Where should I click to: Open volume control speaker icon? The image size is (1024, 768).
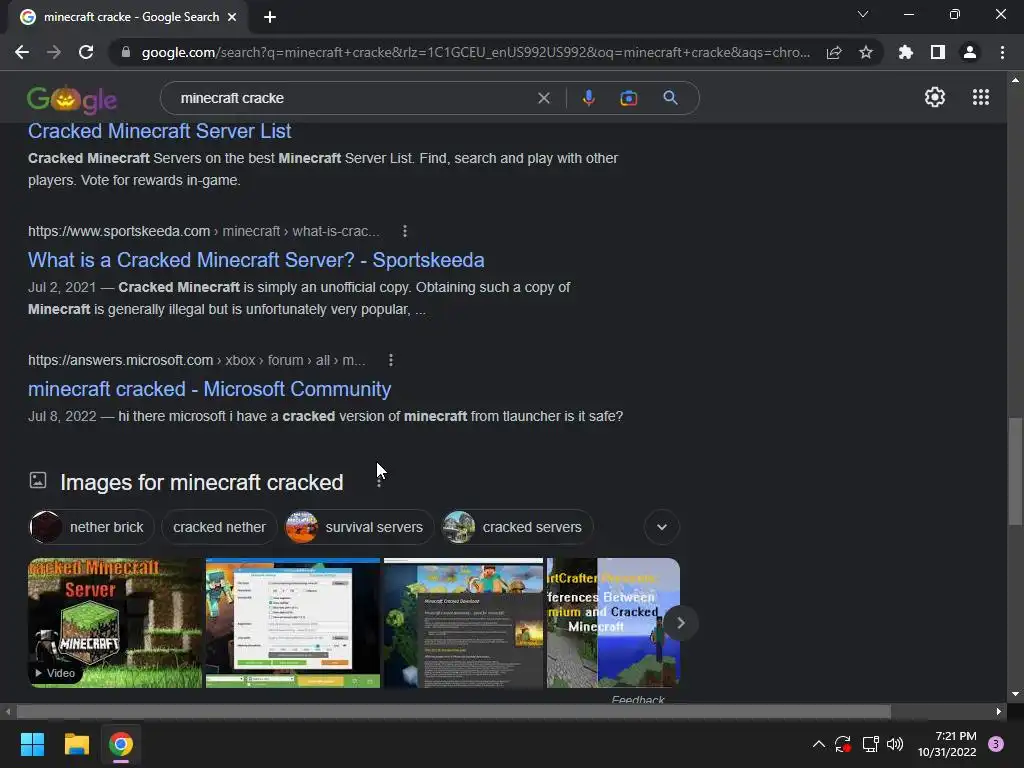pos(895,744)
